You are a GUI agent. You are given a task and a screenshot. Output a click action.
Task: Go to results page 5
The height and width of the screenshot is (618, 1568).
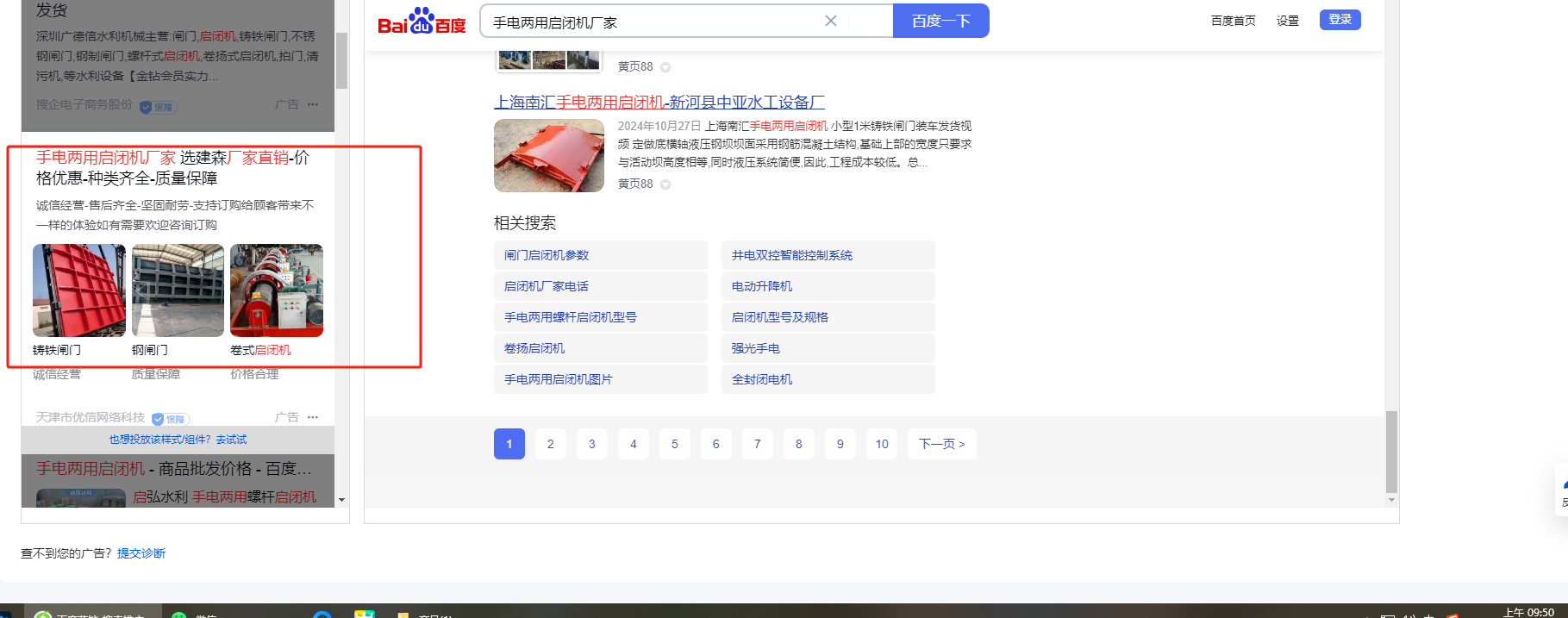click(x=675, y=444)
